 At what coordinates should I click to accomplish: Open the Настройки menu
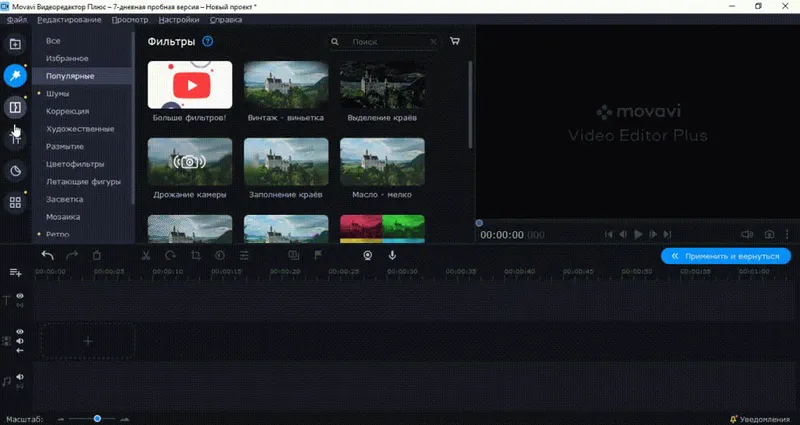[179, 20]
